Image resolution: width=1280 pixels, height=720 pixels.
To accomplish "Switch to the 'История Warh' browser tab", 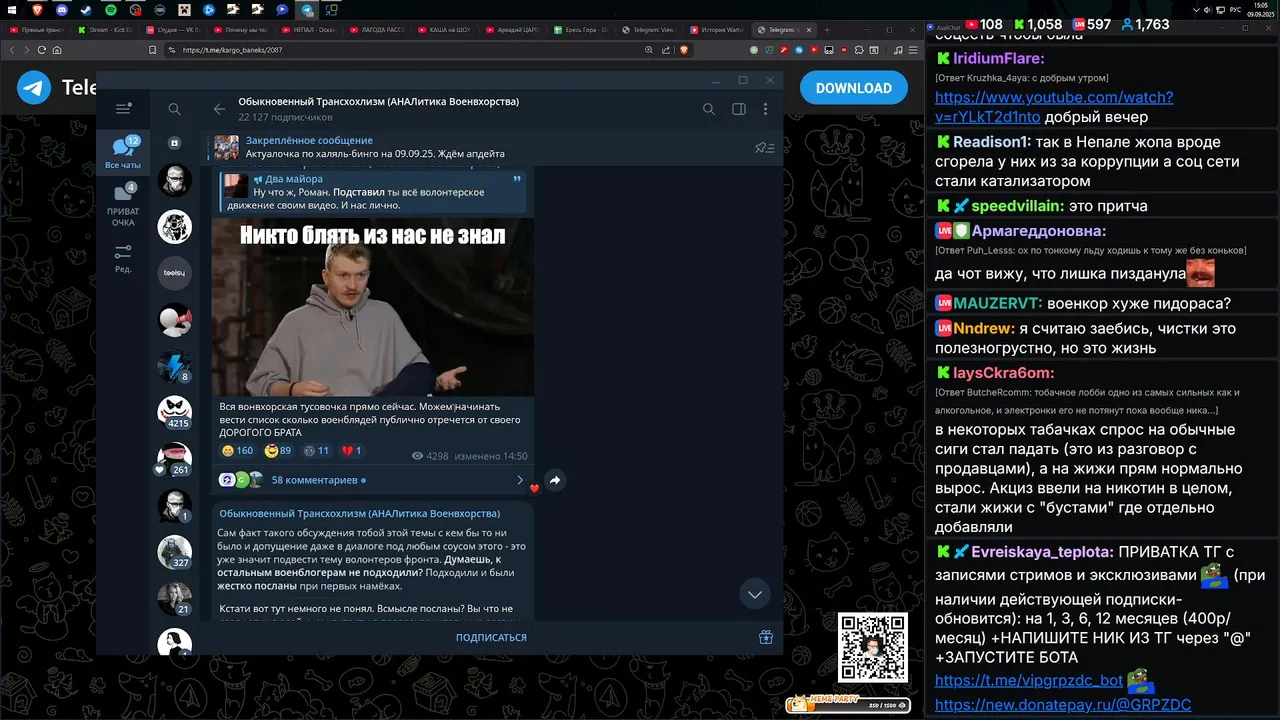I will click(x=718, y=30).
